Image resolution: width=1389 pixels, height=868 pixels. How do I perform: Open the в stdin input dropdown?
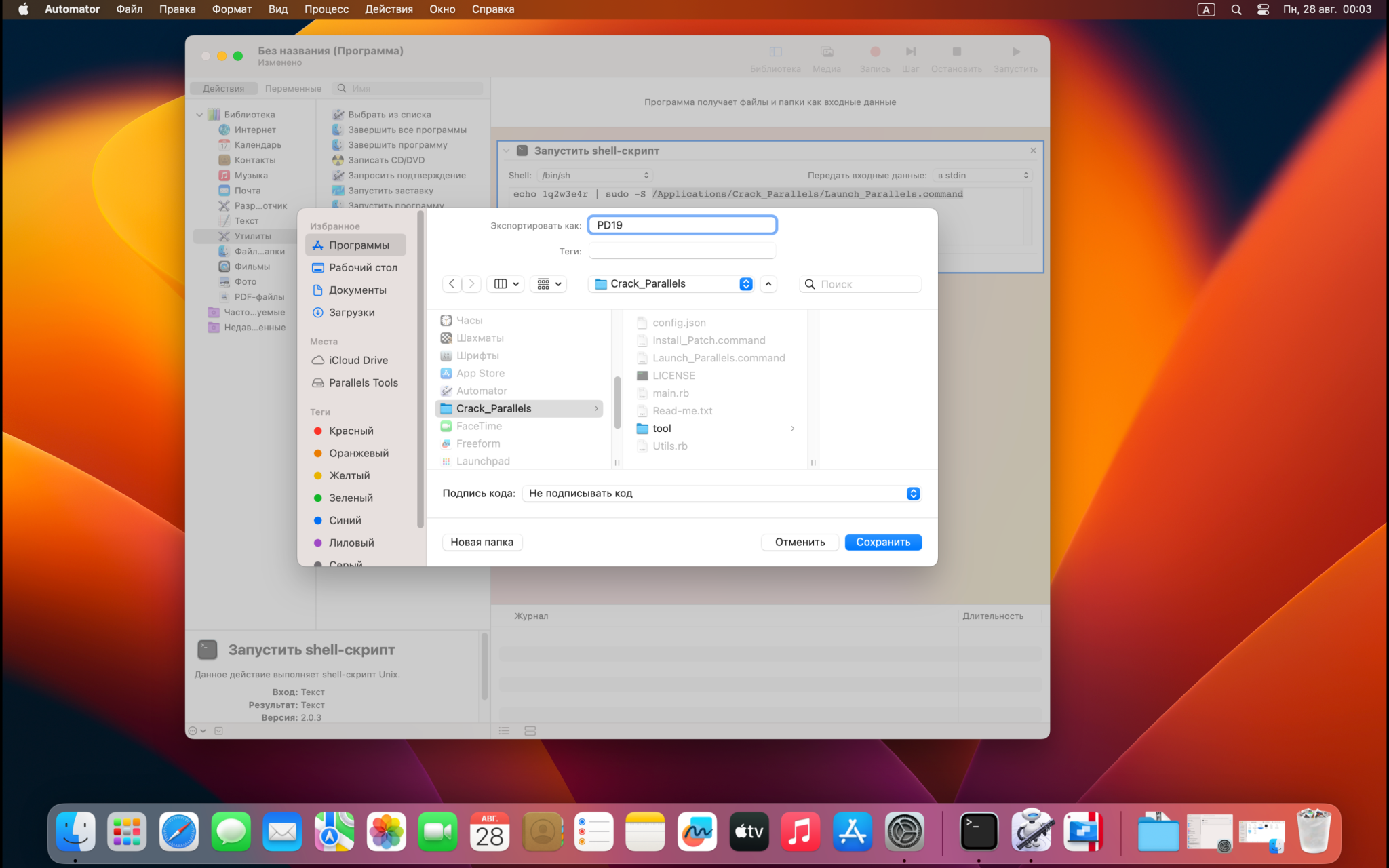pos(983,175)
